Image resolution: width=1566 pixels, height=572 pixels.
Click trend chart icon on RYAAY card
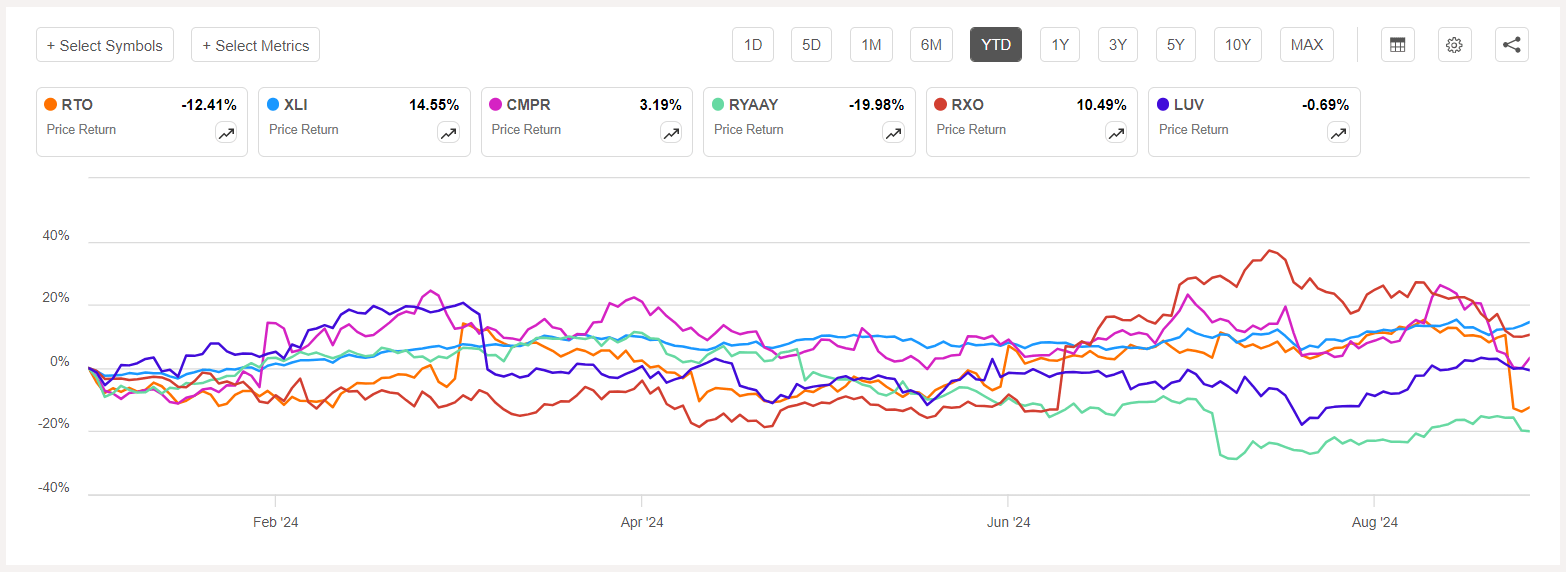click(x=893, y=133)
